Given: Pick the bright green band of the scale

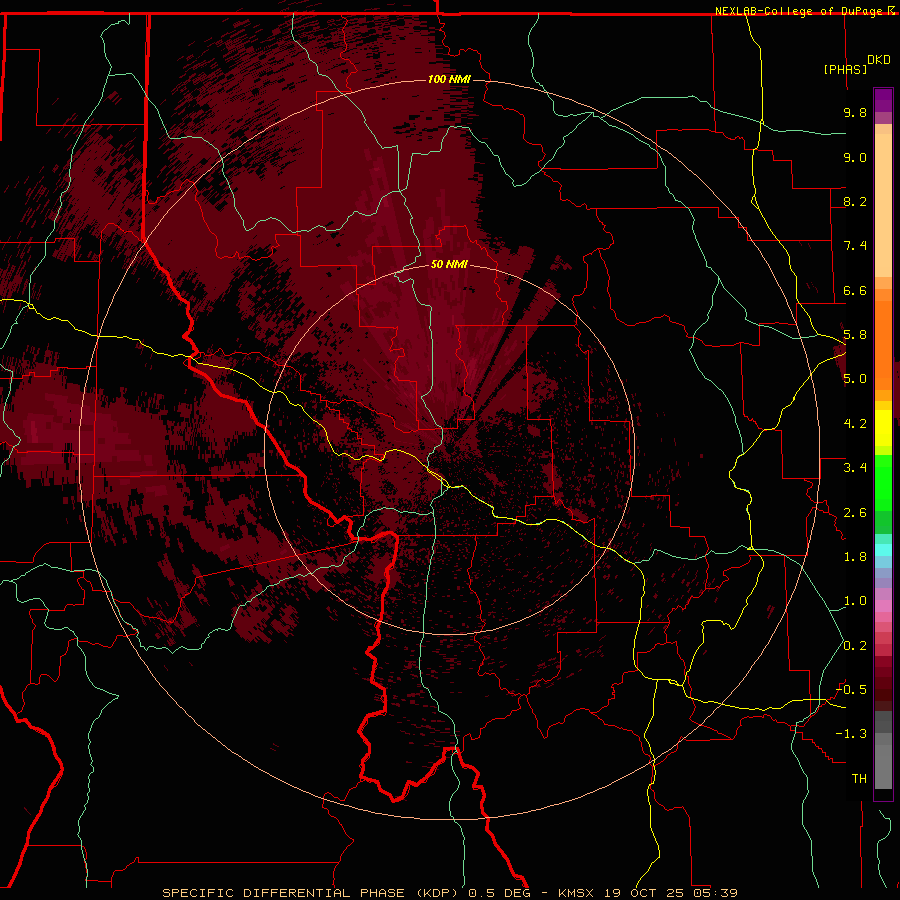Looking at the screenshot, I should click(883, 482).
